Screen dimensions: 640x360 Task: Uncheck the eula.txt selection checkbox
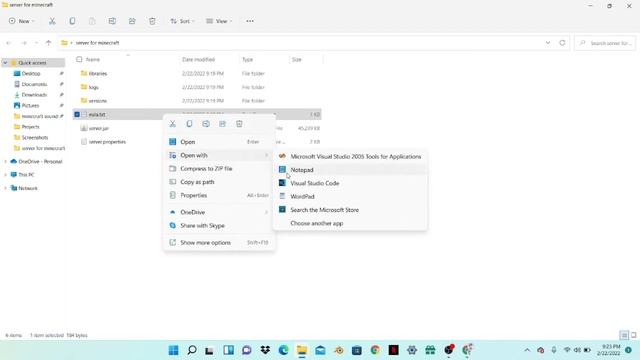click(x=77, y=115)
